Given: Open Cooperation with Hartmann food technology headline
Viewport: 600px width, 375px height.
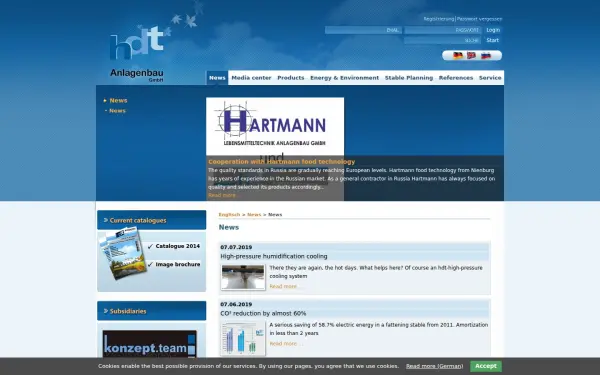Looking at the screenshot, I should pos(282,162).
